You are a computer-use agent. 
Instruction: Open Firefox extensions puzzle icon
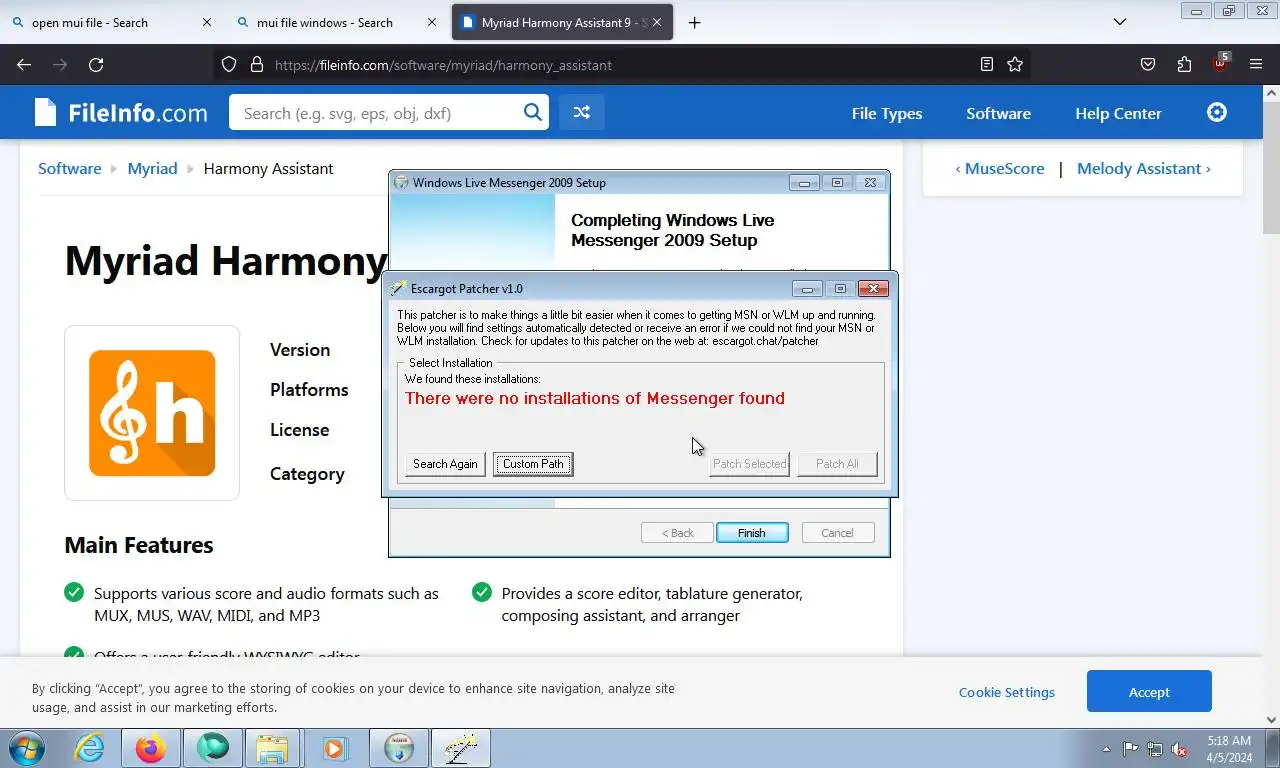click(x=1184, y=65)
